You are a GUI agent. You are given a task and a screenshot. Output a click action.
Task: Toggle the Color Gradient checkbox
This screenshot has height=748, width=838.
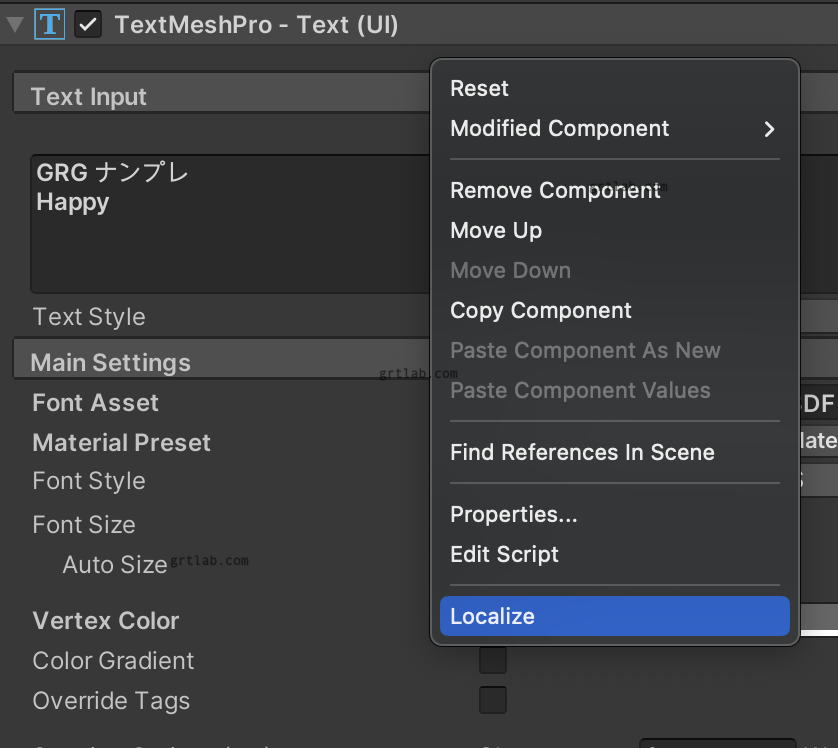(492, 660)
